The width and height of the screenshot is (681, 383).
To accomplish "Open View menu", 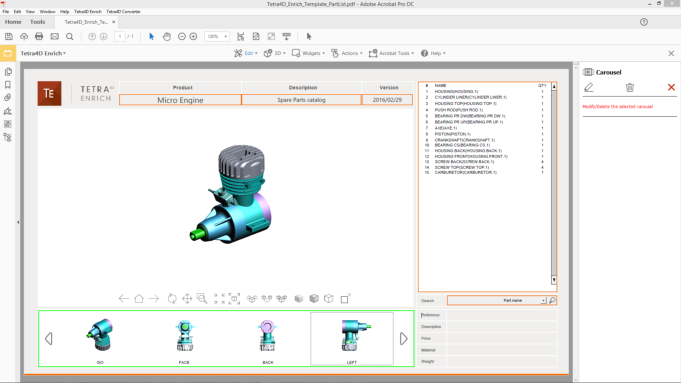I will [30, 11].
